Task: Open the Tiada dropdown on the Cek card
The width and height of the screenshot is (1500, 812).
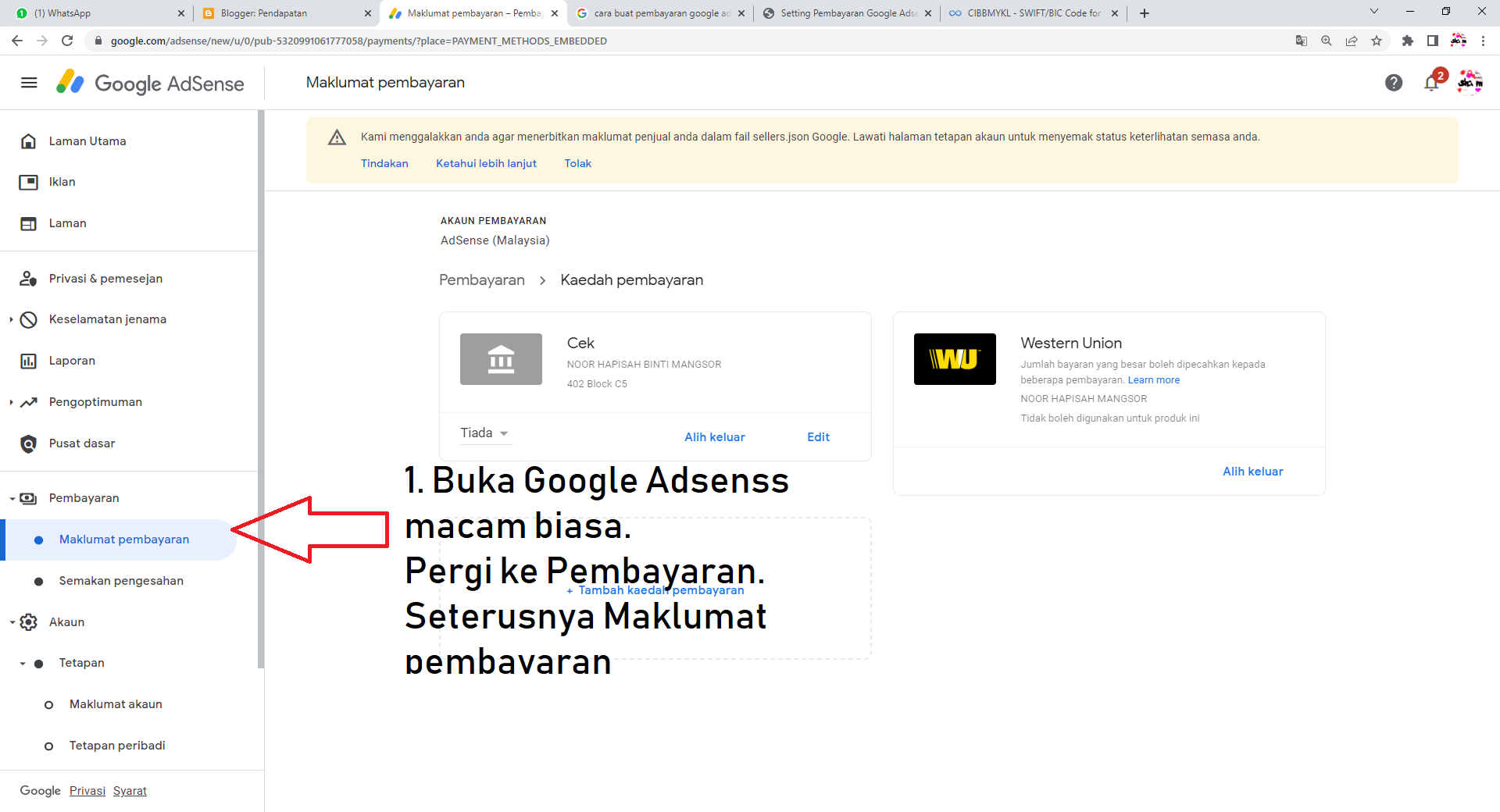Action: (x=485, y=433)
